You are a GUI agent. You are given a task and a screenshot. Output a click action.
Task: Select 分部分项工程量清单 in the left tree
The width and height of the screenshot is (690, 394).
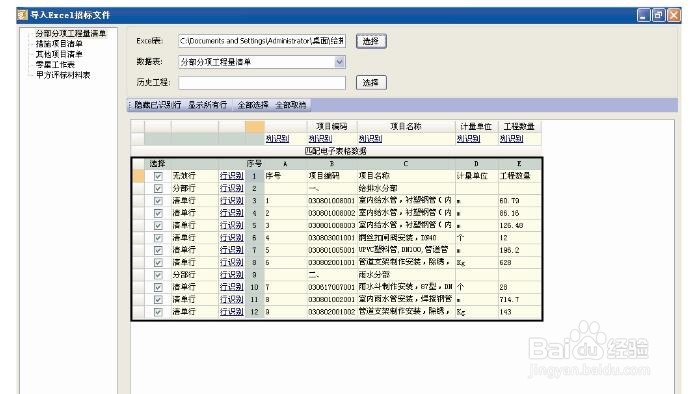[x=71, y=33]
